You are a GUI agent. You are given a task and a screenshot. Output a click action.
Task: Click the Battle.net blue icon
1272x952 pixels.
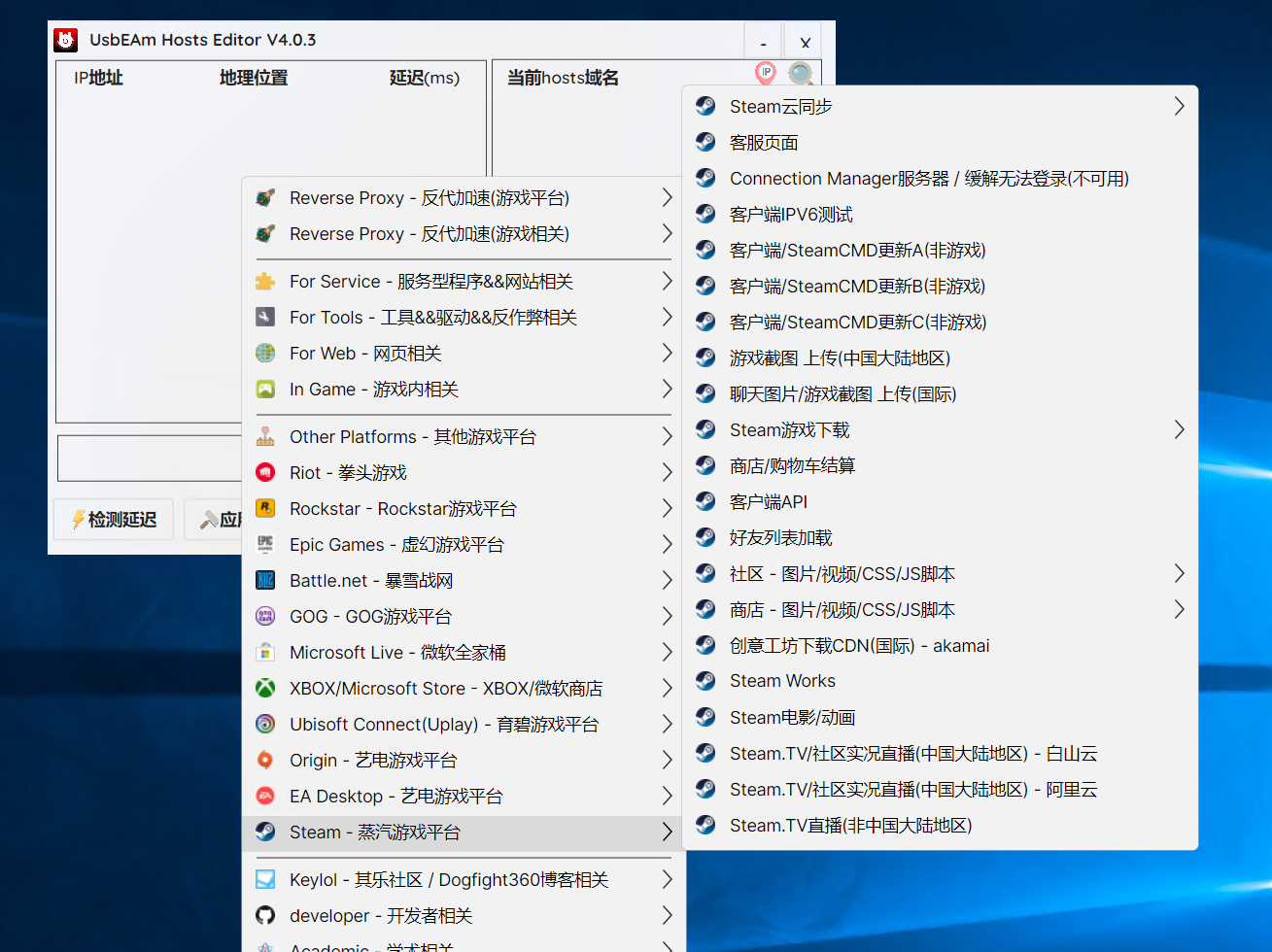265,580
